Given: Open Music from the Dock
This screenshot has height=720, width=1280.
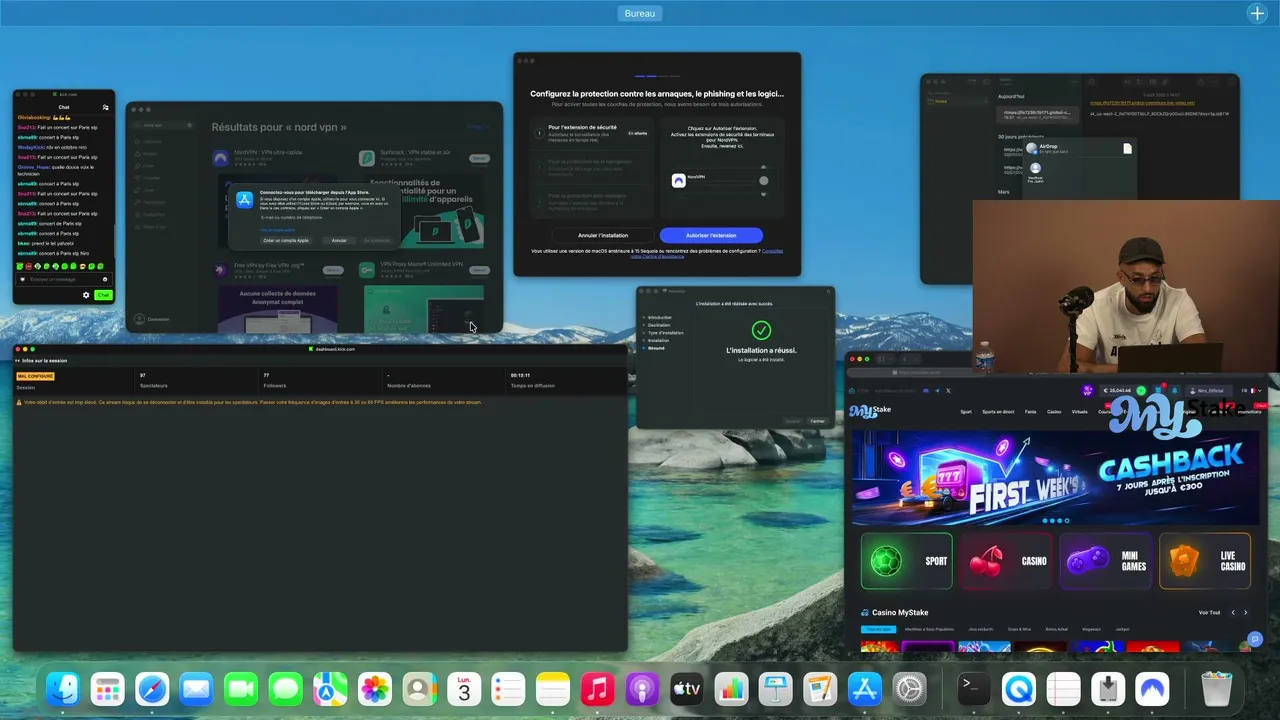Looking at the screenshot, I should [x=597, y=689].
